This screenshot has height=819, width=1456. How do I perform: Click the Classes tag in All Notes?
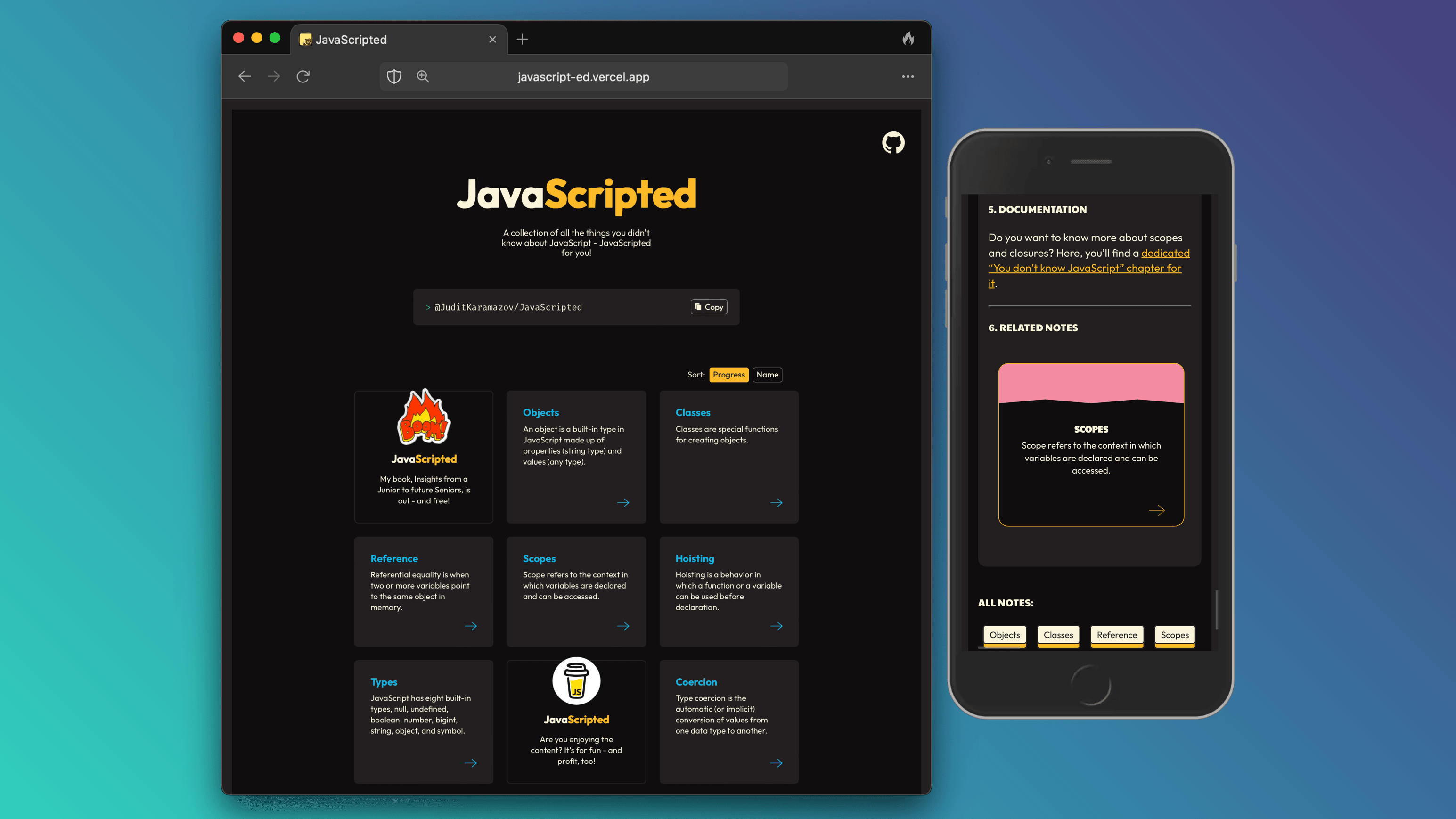click(x=1058, y=634)
